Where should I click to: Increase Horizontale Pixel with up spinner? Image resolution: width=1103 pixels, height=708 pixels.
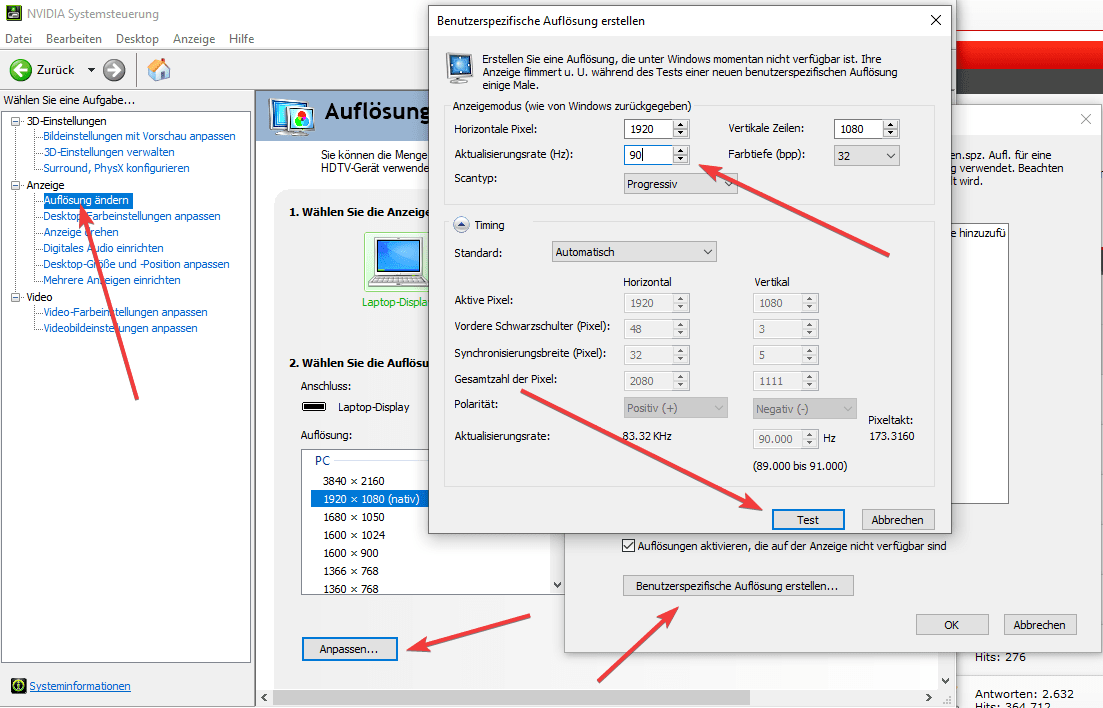(x=680, y=125)
